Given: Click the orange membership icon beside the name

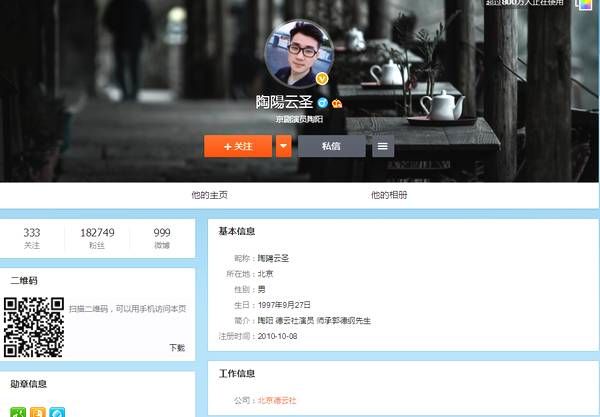Looking at the screenshot, I should [338, 103].
